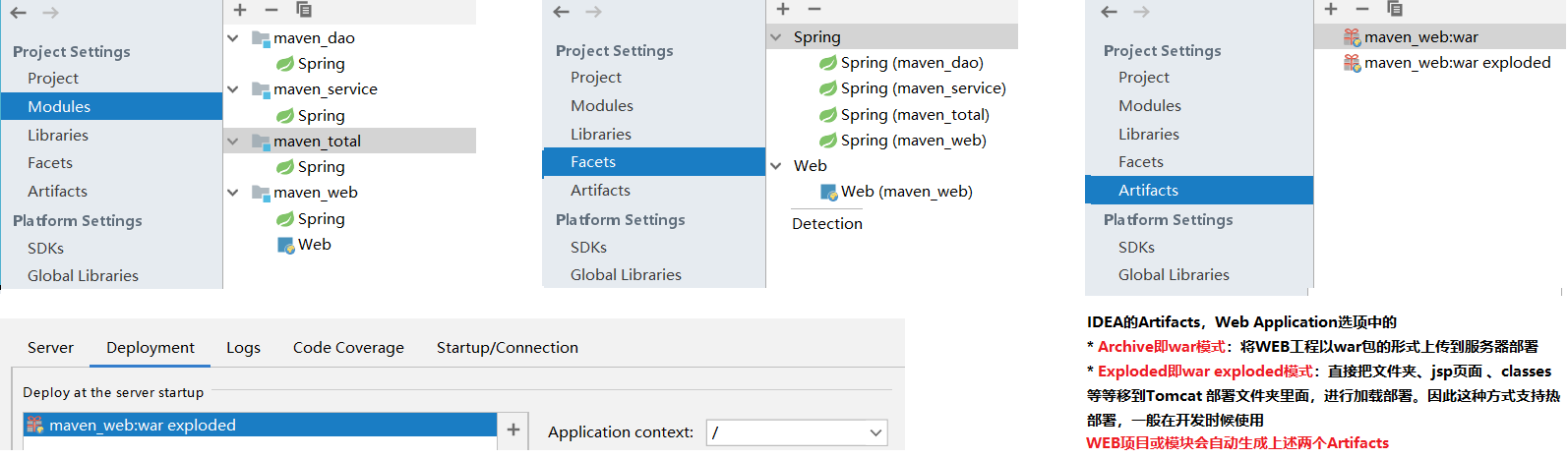
Task: Select deployed maven_web:war exploded entry
Action: pyautogui.click(x=143, y=426)
